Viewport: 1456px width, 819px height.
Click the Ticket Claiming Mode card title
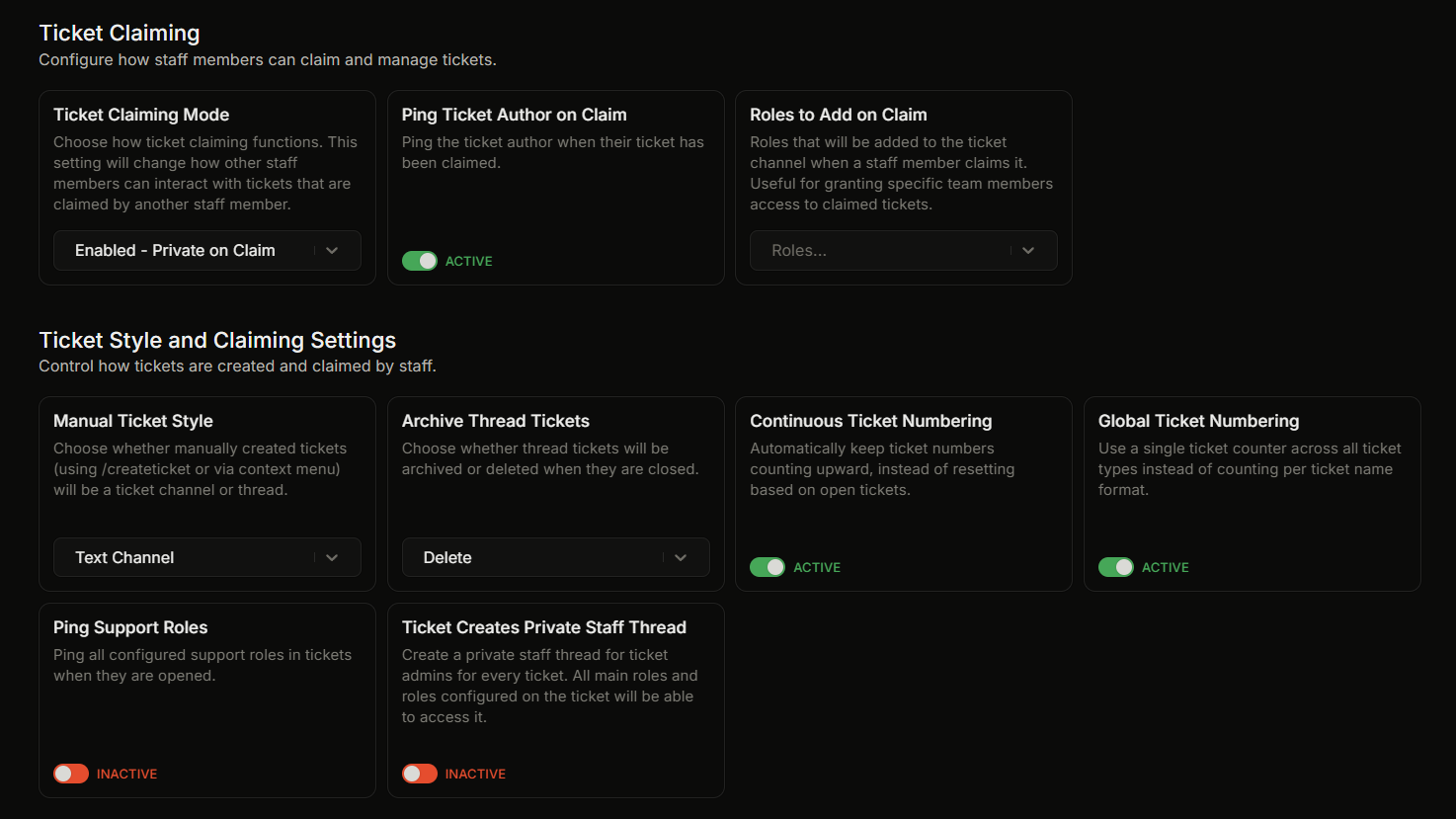[141, 115]
